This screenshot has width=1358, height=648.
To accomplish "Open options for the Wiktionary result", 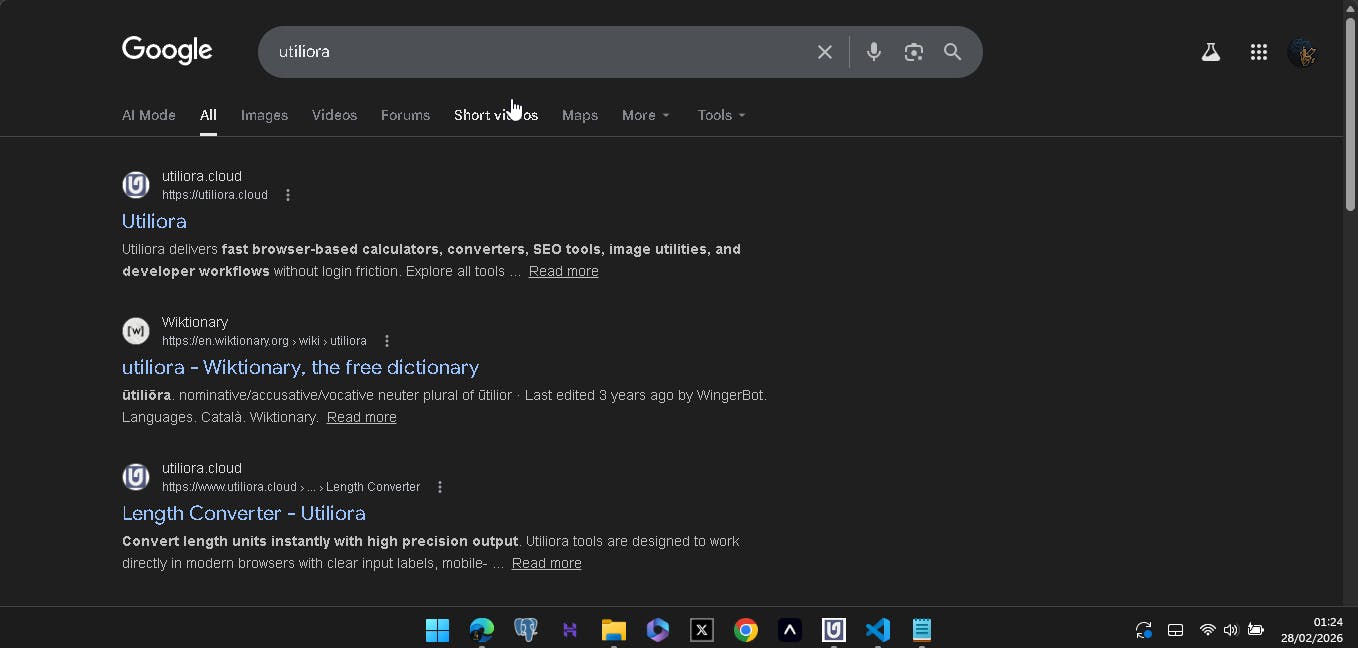I will click(x=387, y=341).
